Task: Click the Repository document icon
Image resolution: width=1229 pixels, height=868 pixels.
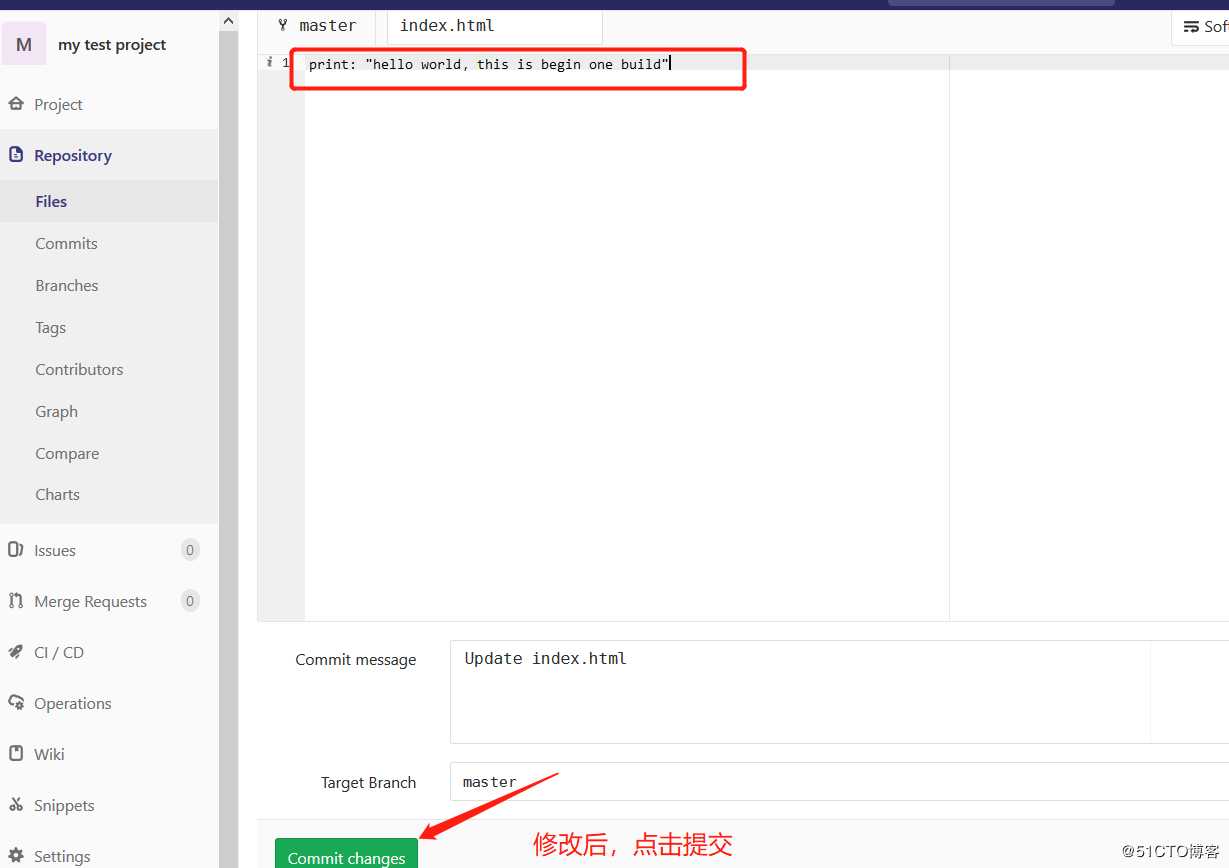Action: click(x=15, y=155)
